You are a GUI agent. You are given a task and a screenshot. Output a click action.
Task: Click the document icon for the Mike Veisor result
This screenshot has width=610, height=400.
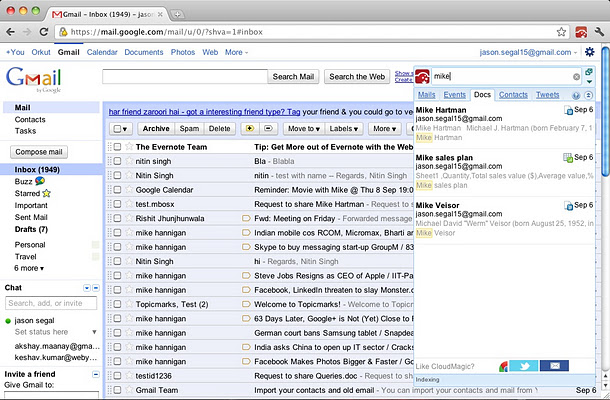(568, 205)
